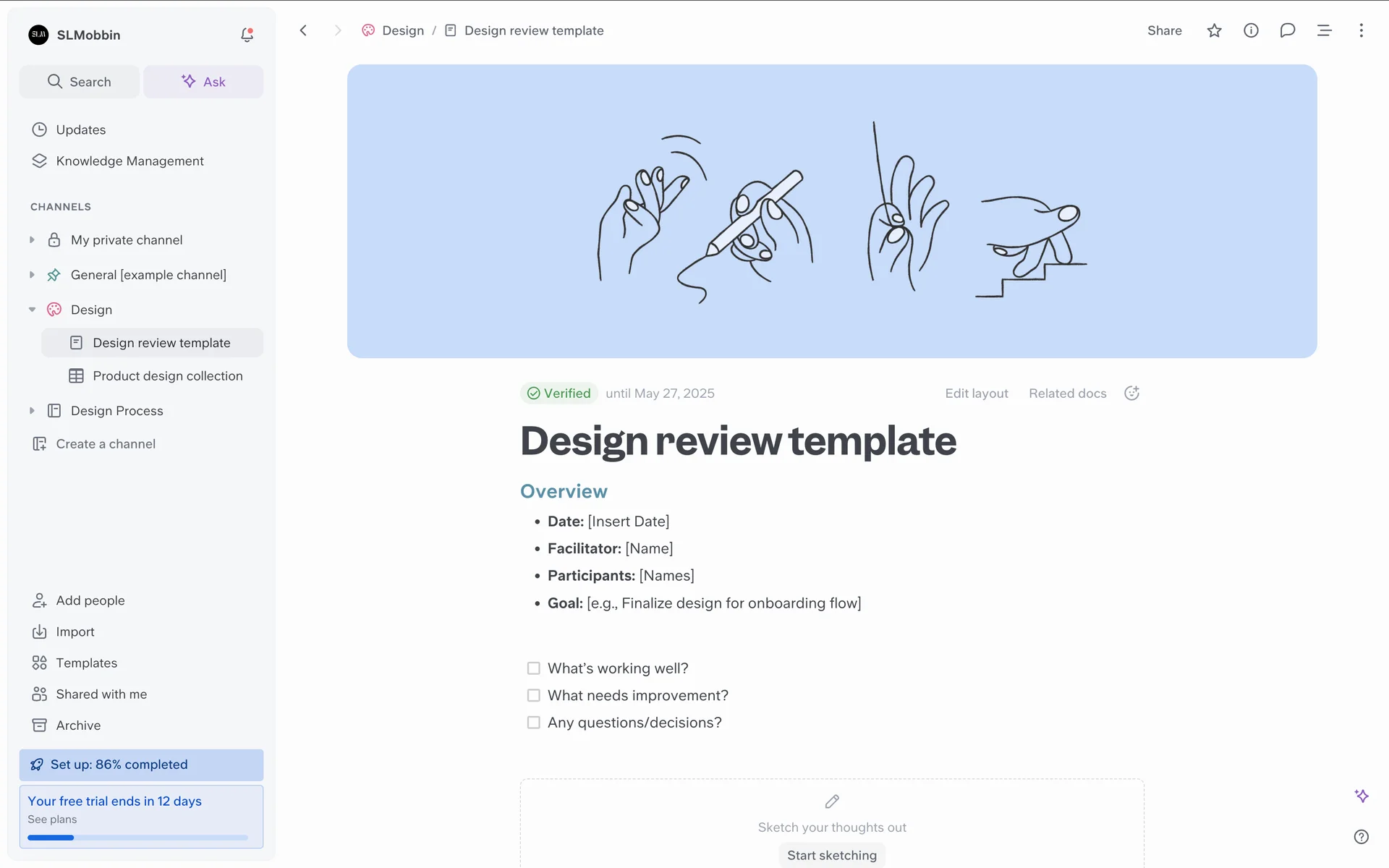
Task: Open the help question mark icon
Action: (1361, 837)
